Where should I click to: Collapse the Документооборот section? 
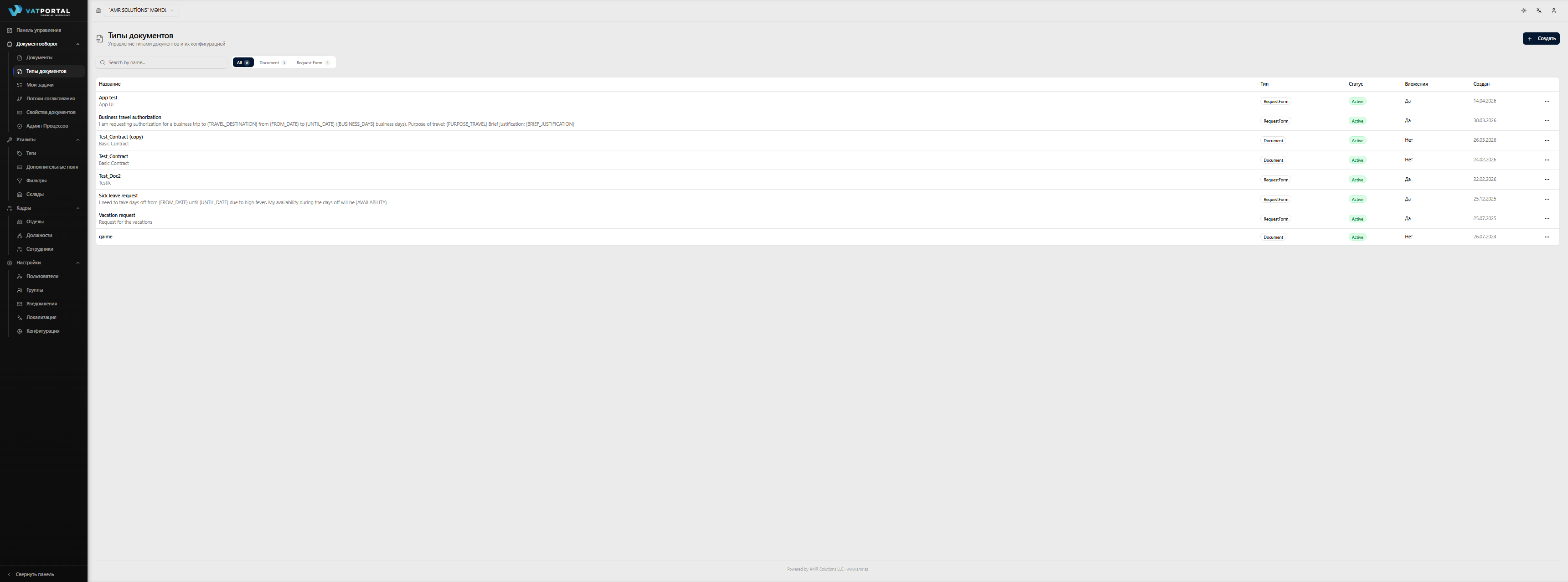pyautogui.click(x=77, y=44)
